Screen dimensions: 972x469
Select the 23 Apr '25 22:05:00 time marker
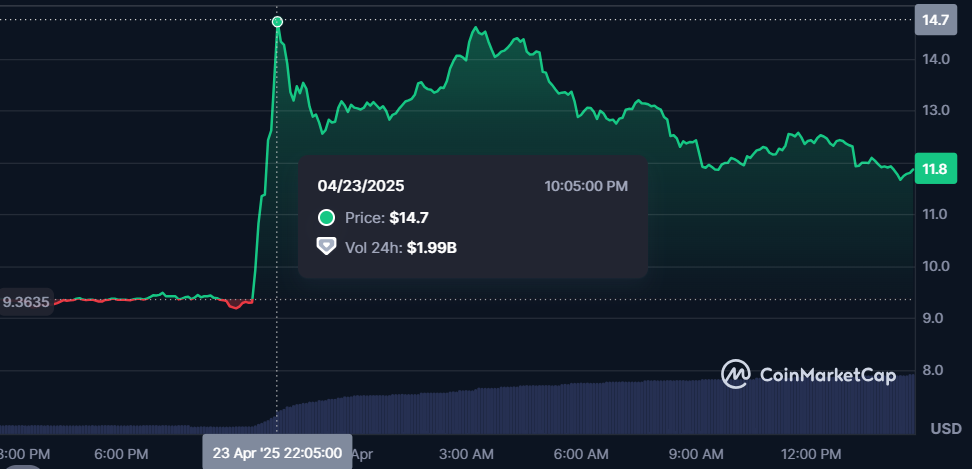click(x=277, y=452)
